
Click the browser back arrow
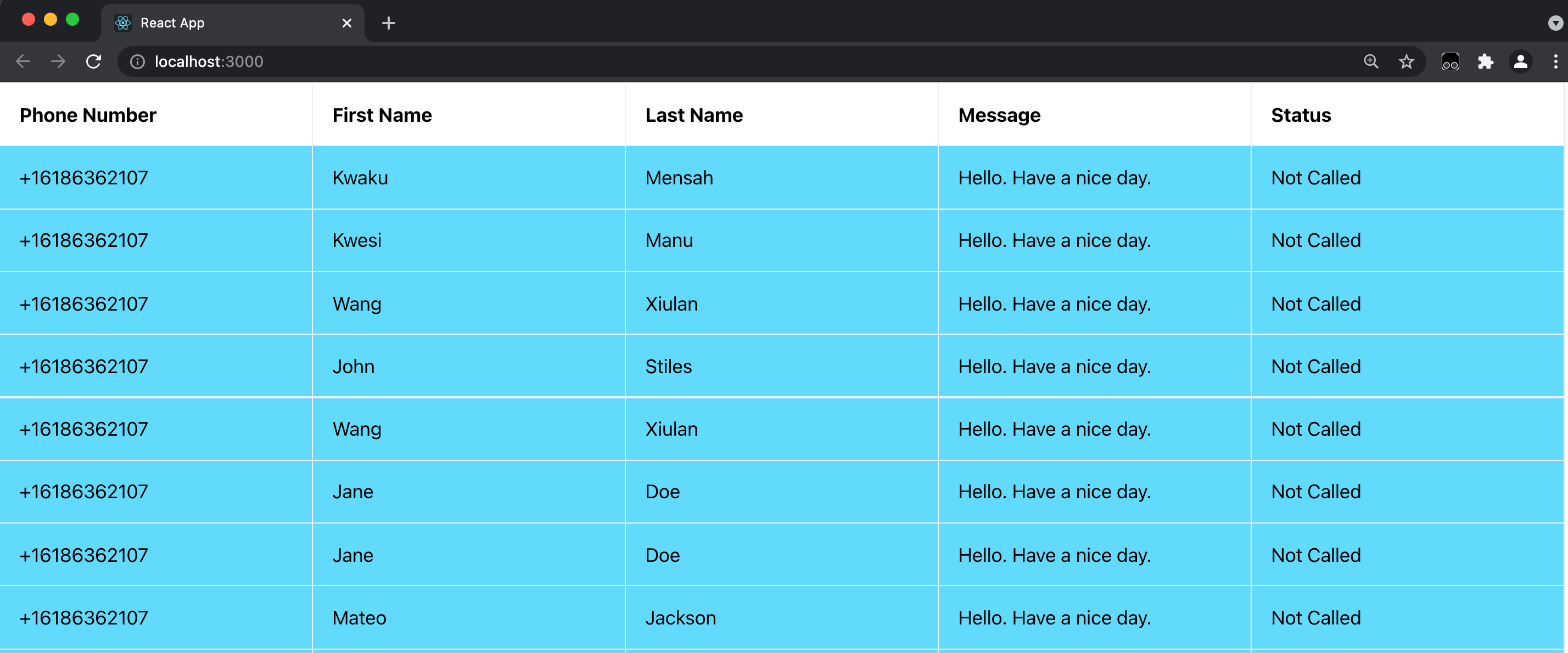click(23, 61)
